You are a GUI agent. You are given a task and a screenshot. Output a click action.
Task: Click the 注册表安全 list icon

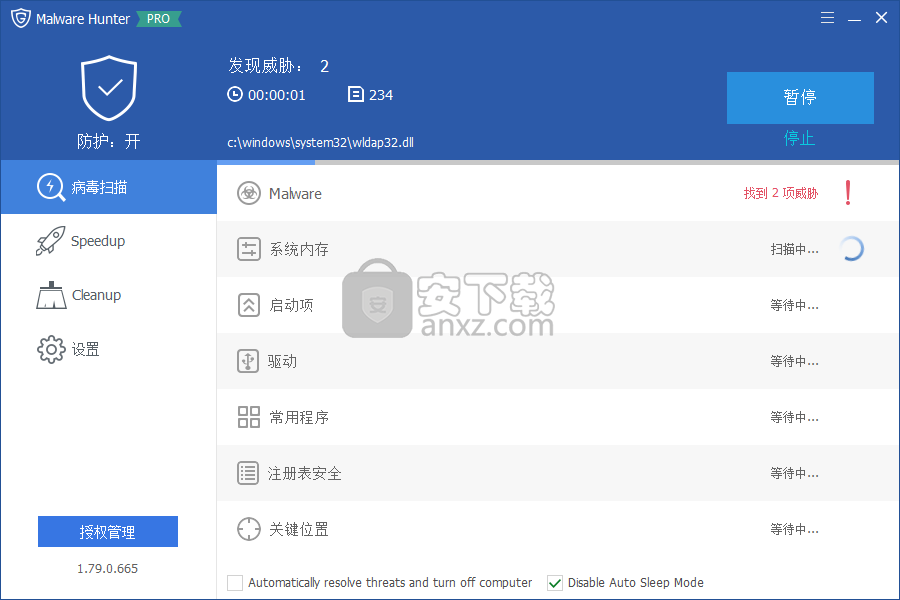(x=248, y=473)
